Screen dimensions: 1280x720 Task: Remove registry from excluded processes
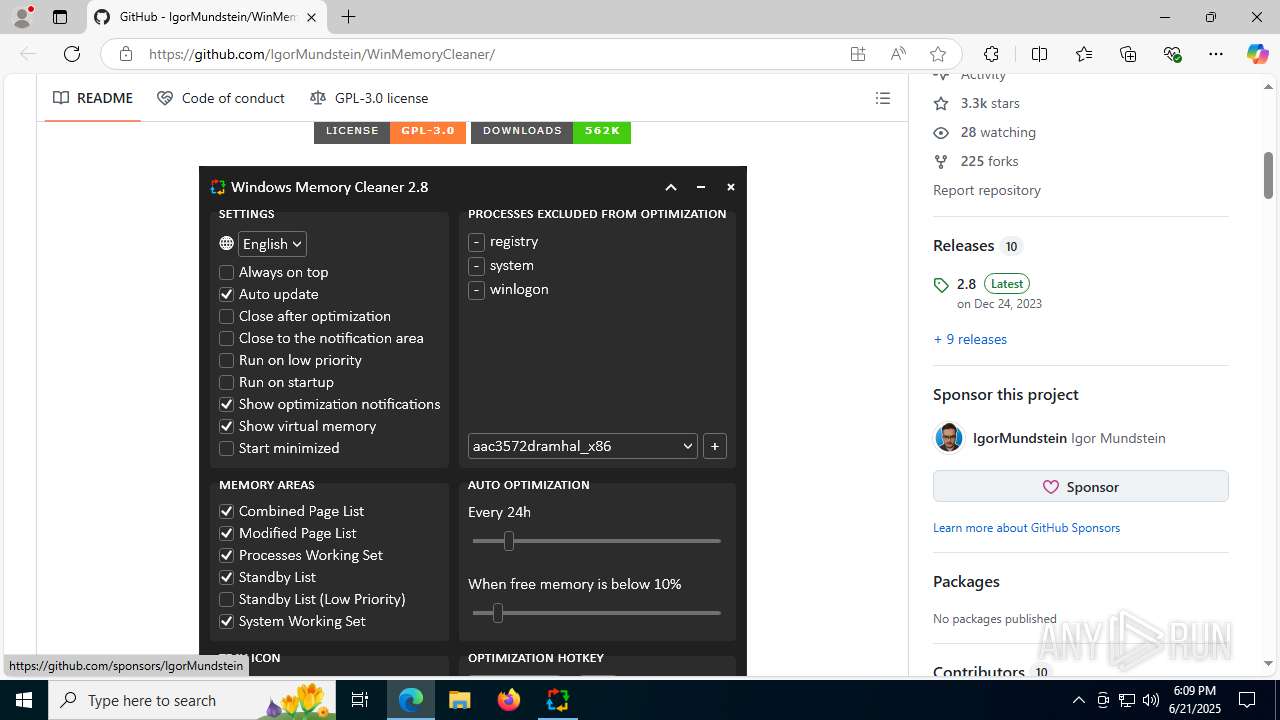click(476, 242)
